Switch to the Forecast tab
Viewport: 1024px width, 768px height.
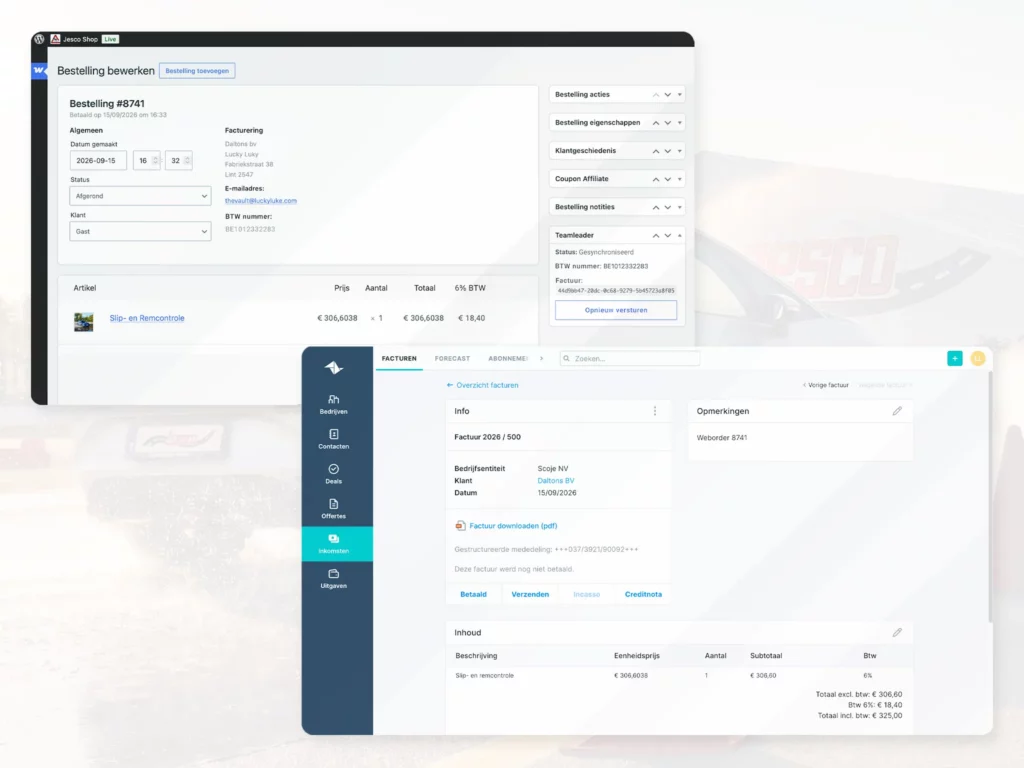(x=453, y=359)
